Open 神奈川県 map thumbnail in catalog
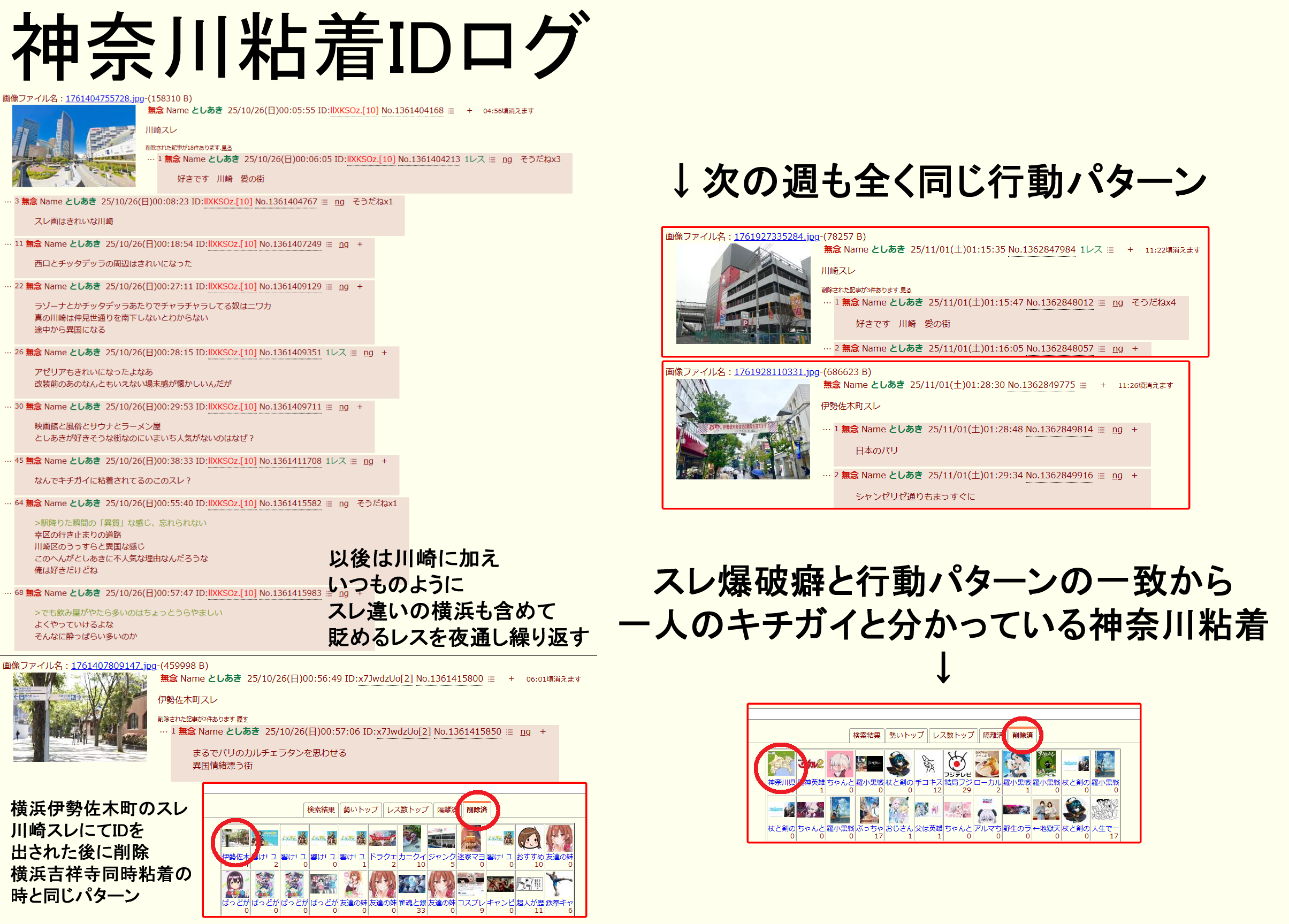Viewport: 1289px width, 924px height. click(x=780, y=763)
